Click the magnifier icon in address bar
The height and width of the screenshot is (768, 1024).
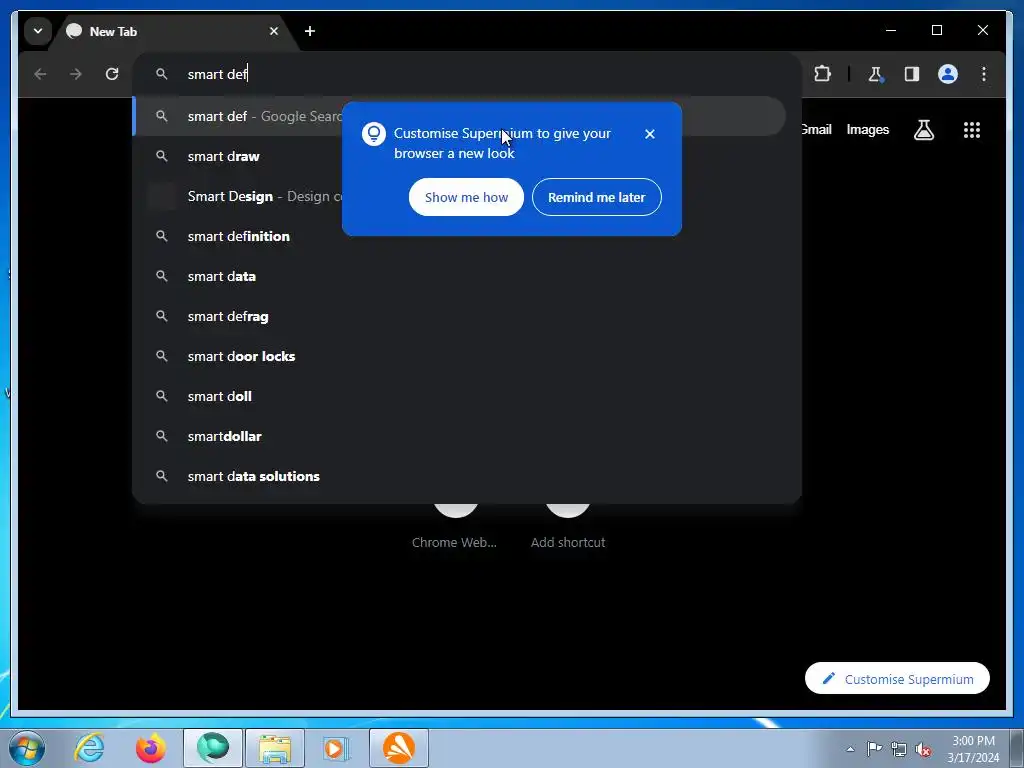(x=161, y=74)
